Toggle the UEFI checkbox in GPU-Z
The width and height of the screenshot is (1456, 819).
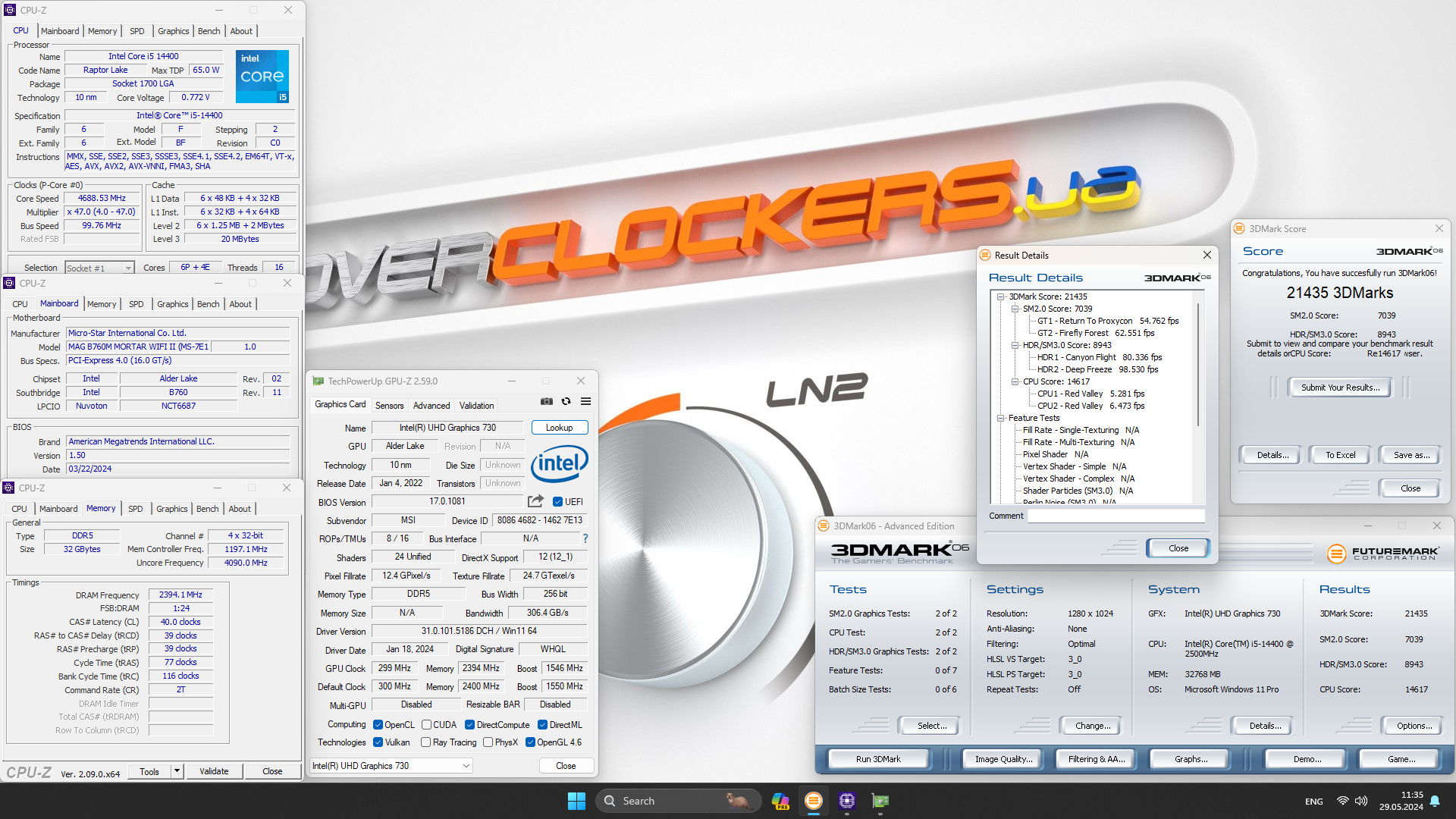(557, 502)
